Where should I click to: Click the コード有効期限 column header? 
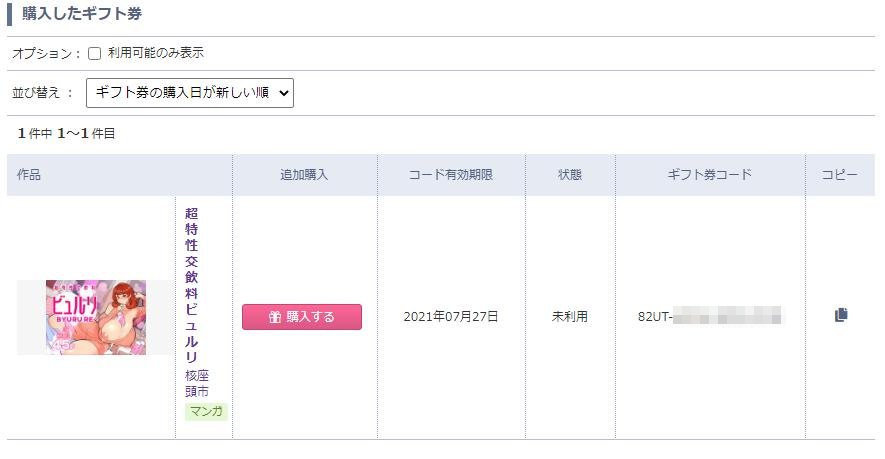tap(451, 174)
